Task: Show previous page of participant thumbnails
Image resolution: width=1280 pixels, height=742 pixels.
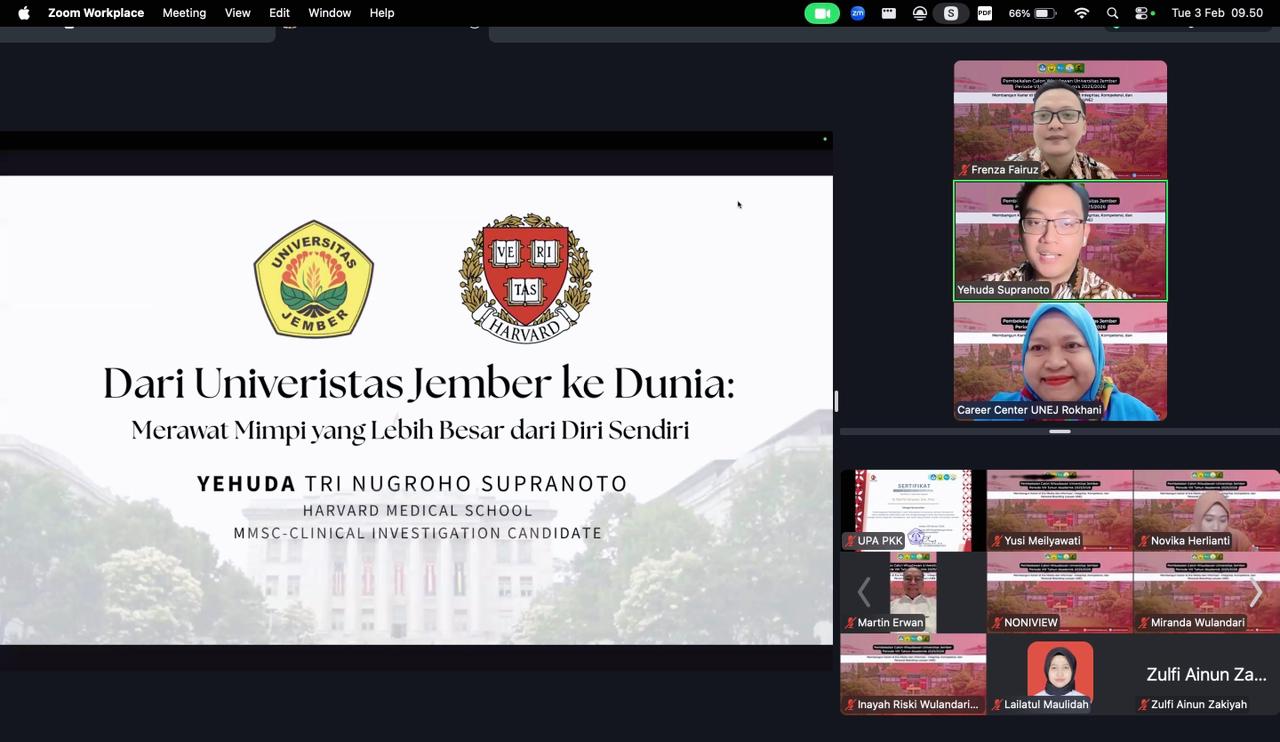Action: pyautogui.click(x=864, y=593)
